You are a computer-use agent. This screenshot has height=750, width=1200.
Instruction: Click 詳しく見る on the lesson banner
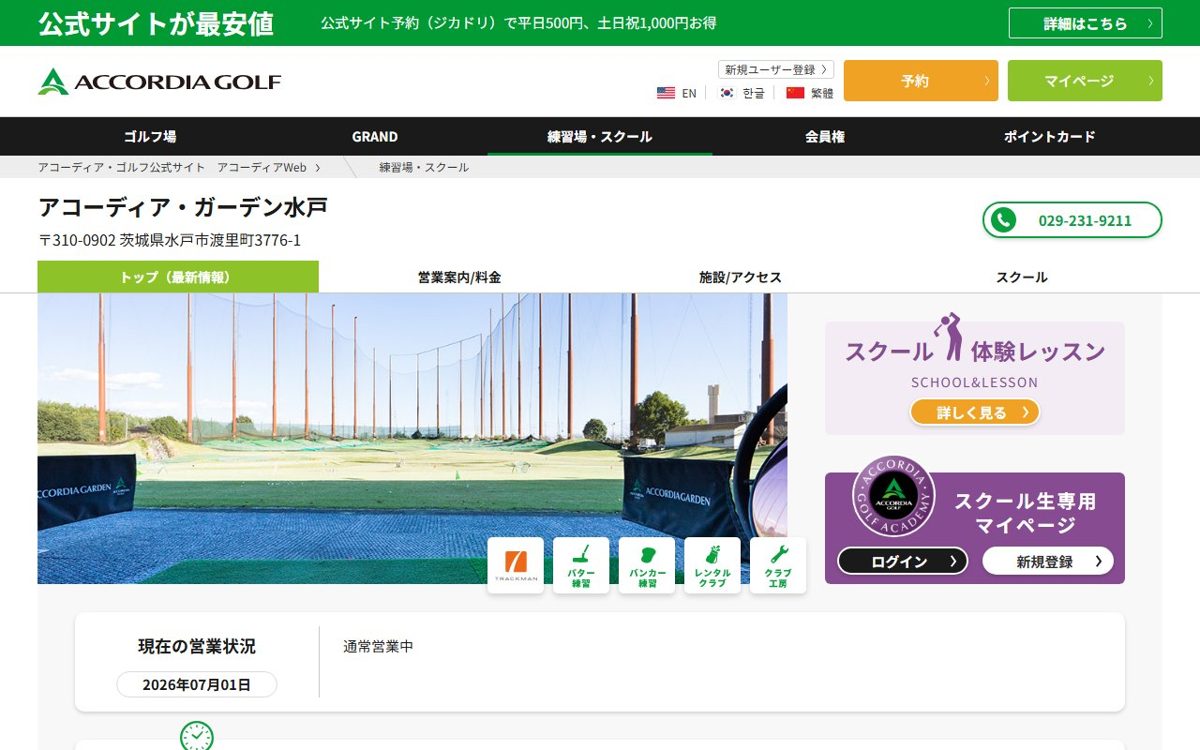click(975, 412)
